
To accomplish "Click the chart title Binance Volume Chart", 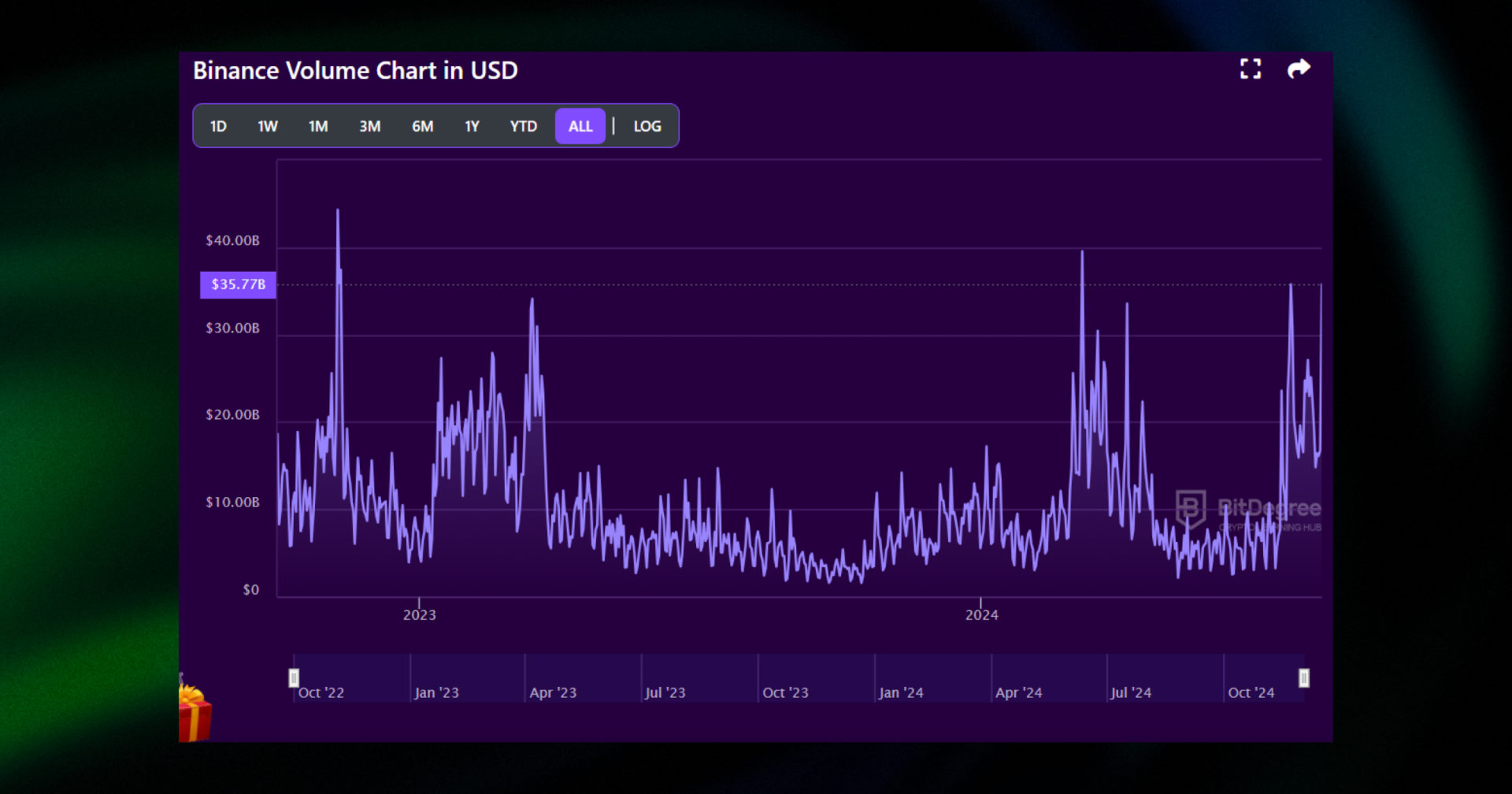I will (x=356, y=70).
